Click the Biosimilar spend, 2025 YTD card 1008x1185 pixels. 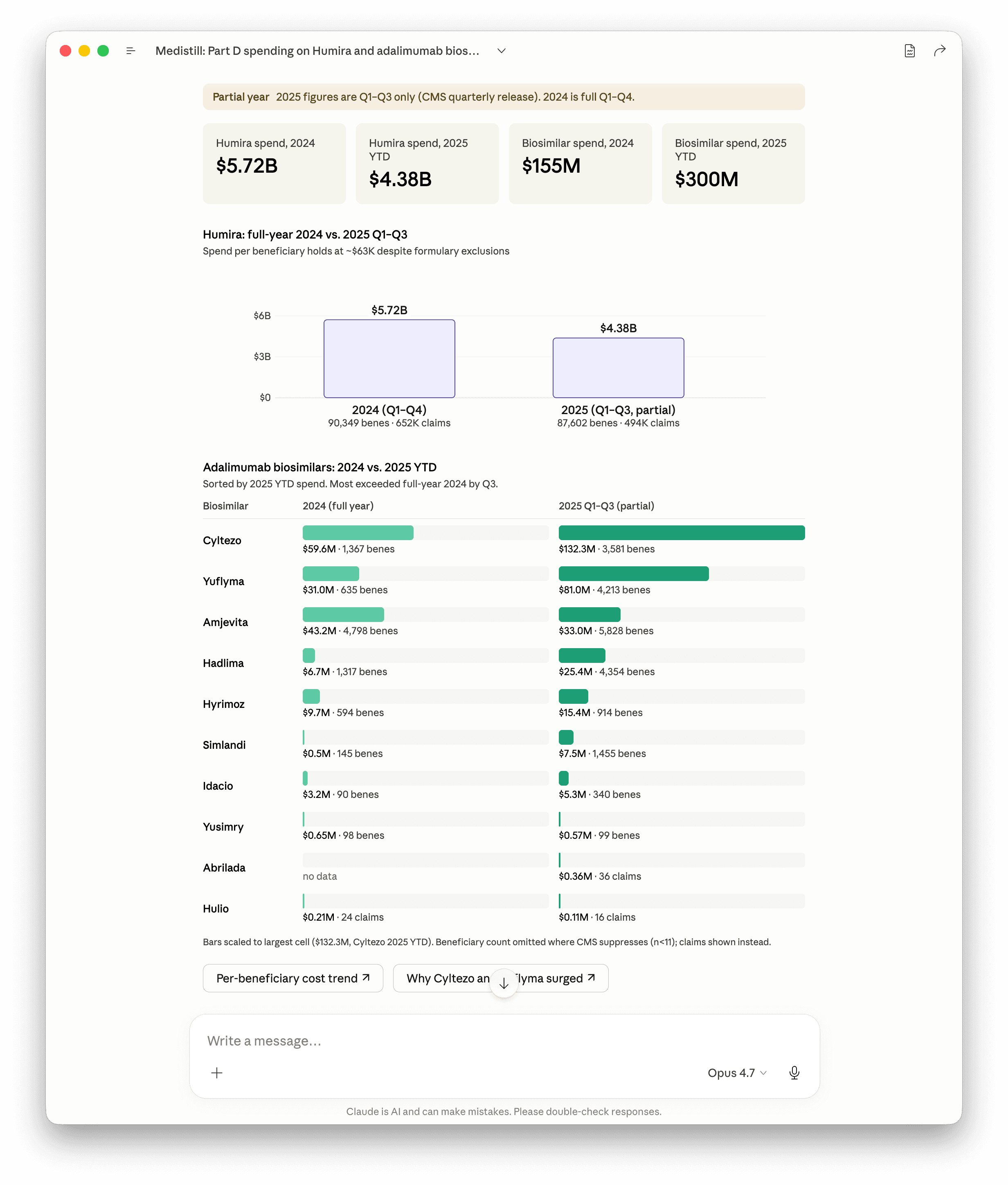pos(733,164)
